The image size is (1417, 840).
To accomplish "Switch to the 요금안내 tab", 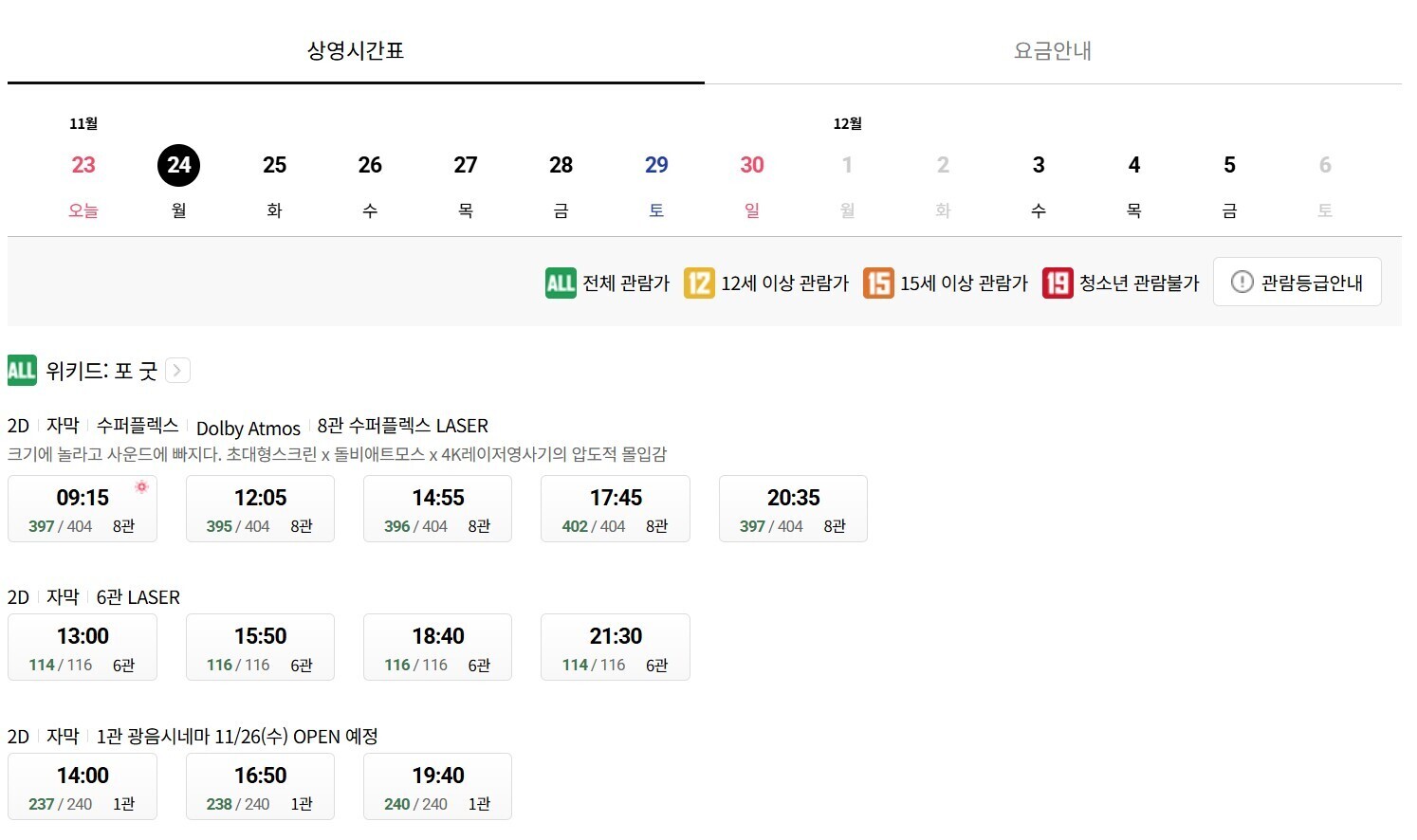I will (1053, 50).
